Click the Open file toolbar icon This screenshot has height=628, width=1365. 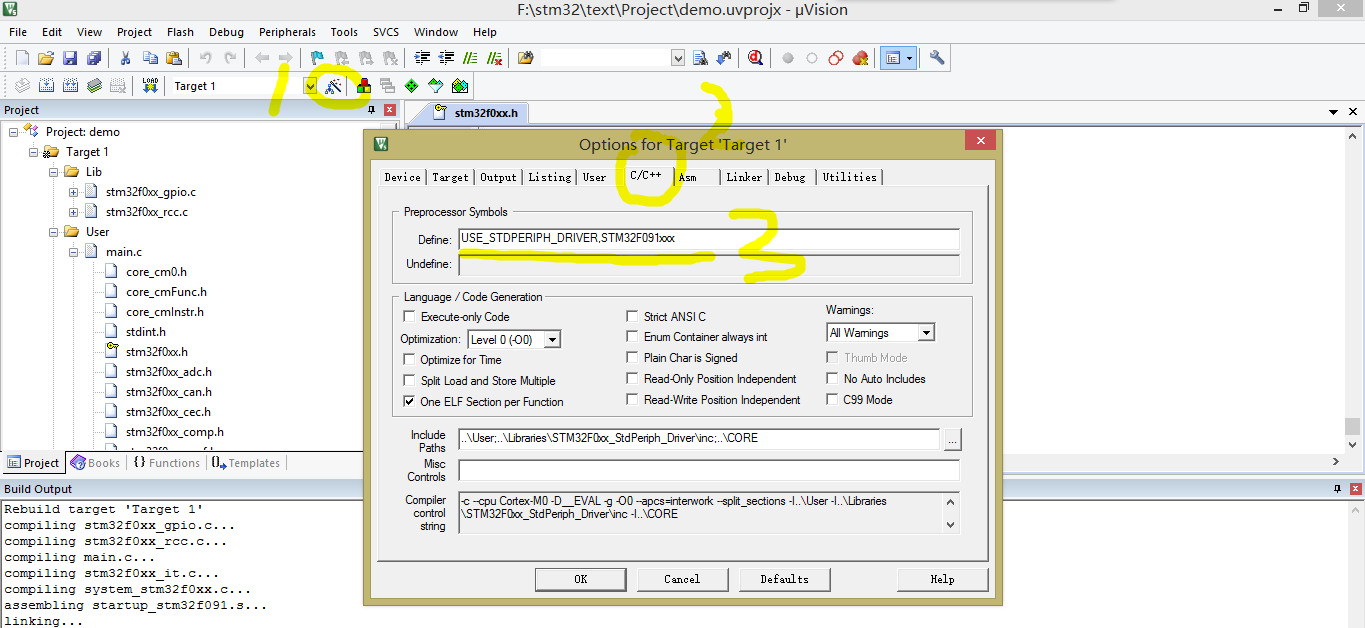(x=46, y=58)
